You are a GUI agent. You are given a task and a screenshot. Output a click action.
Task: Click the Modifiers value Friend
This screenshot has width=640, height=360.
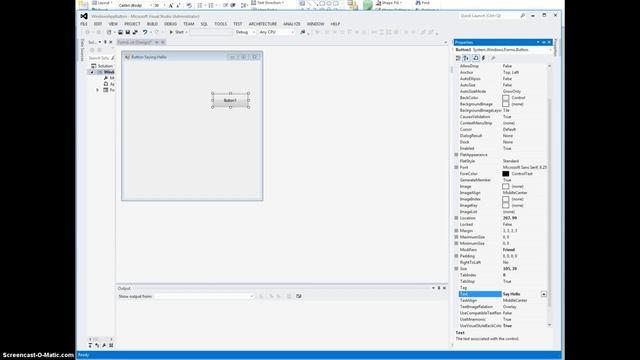pyautogui.click(x=509, y=250)
